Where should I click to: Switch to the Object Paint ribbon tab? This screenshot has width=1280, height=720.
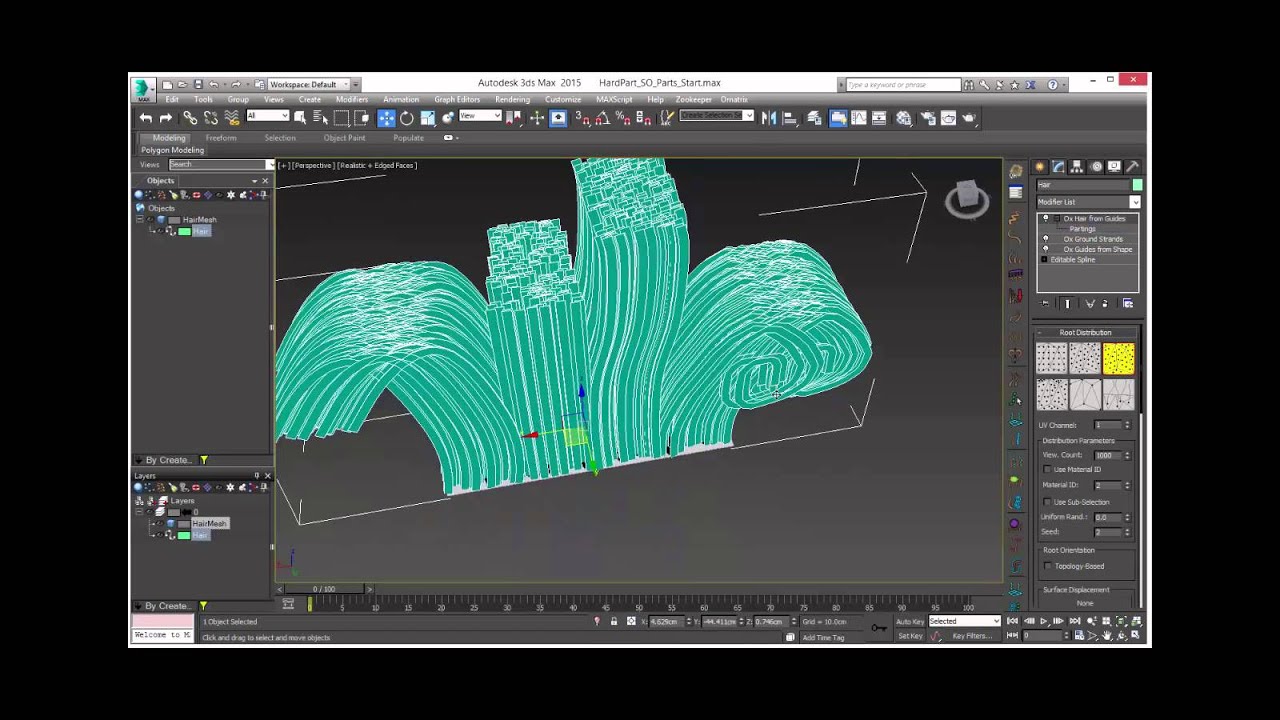pyautogui.click(x=344, y=138)
